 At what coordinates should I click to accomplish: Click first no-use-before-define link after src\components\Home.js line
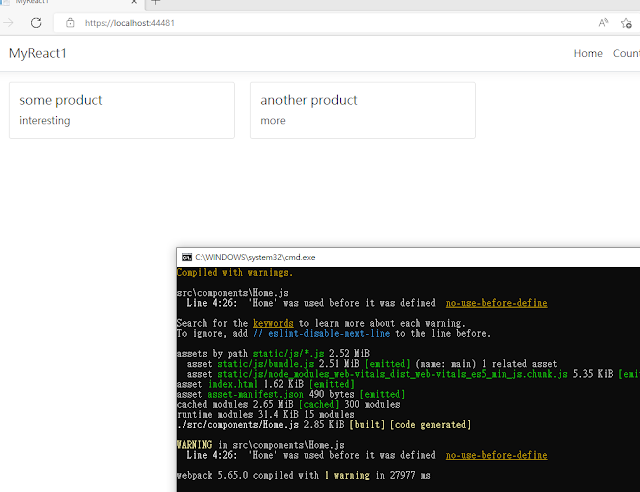[496, 303]
